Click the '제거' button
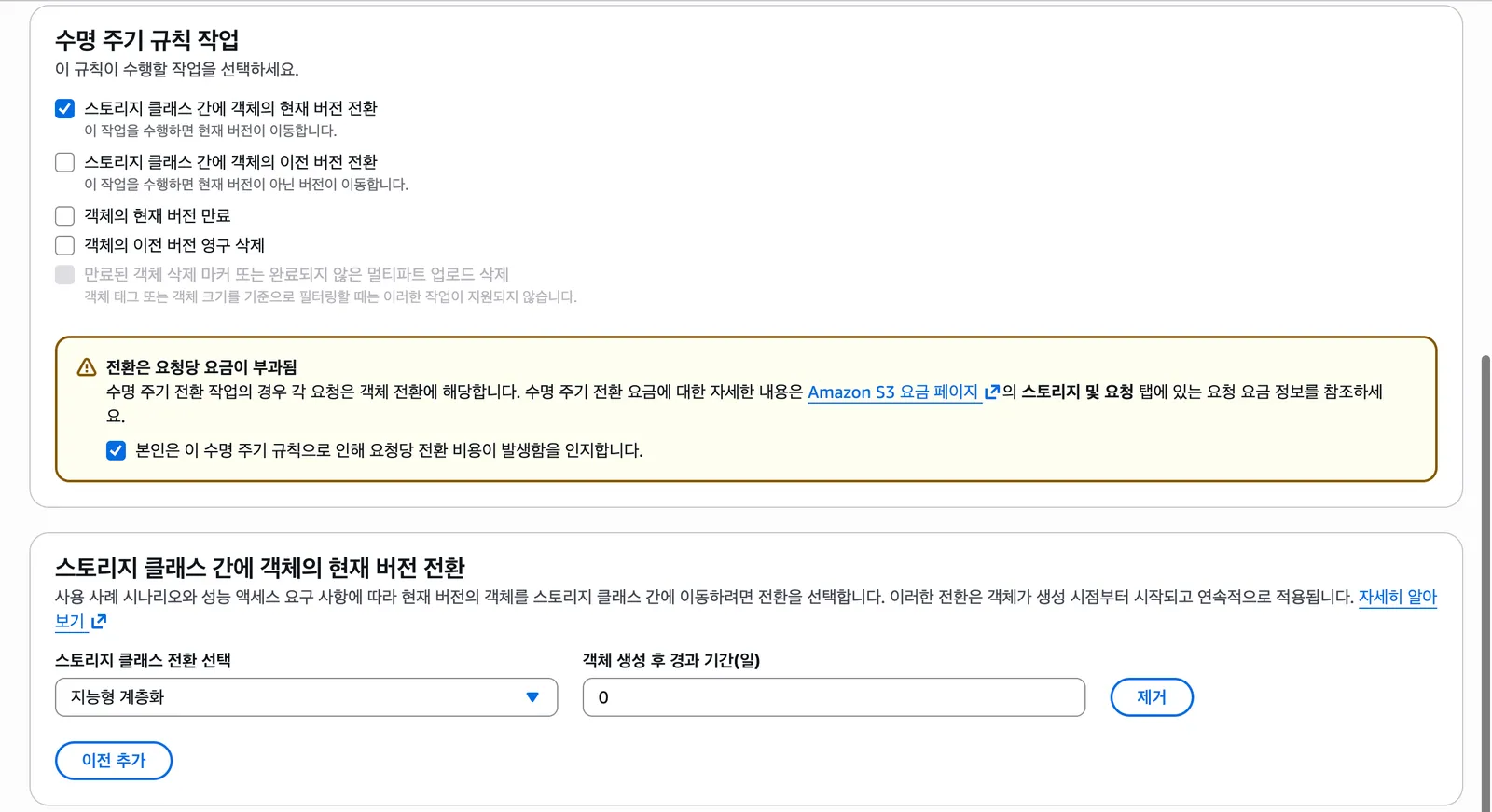This screenshot has height=812, width=1492. [1152, 697]
